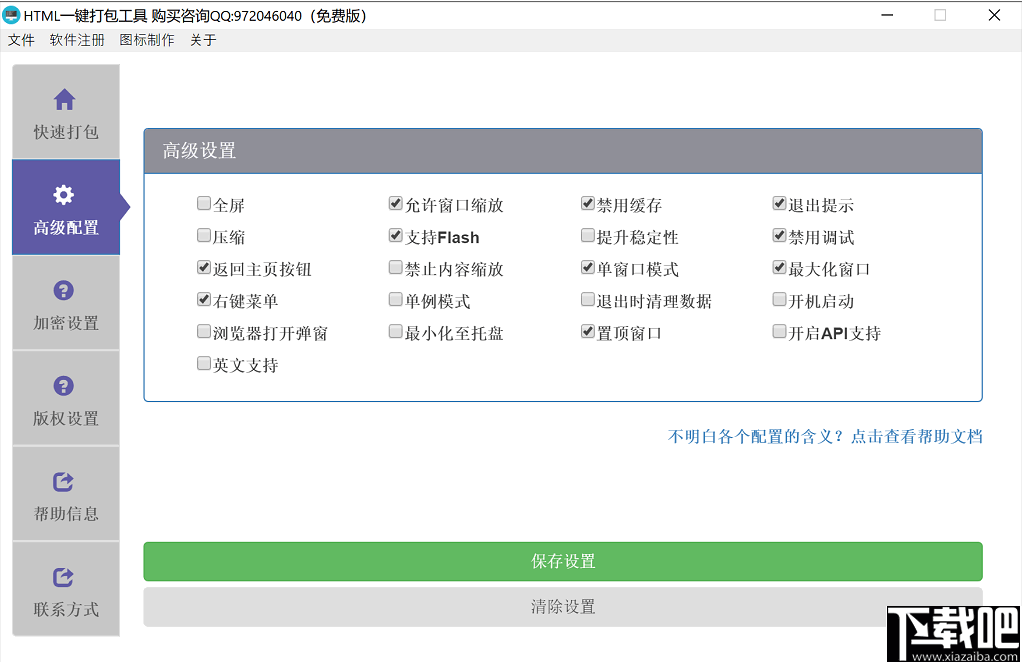Enable 最小化至托盘
The height and width of the screenshot is (662, 1022).
pyautogui.click(x=396, y=331)
